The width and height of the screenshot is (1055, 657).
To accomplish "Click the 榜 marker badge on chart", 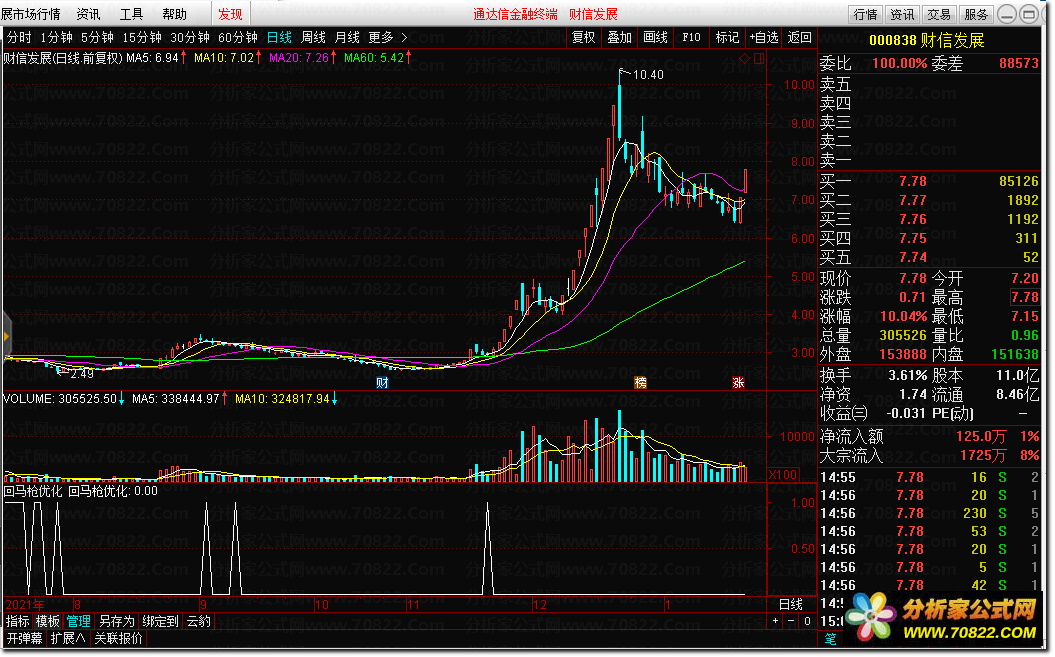I will point(641,383).
